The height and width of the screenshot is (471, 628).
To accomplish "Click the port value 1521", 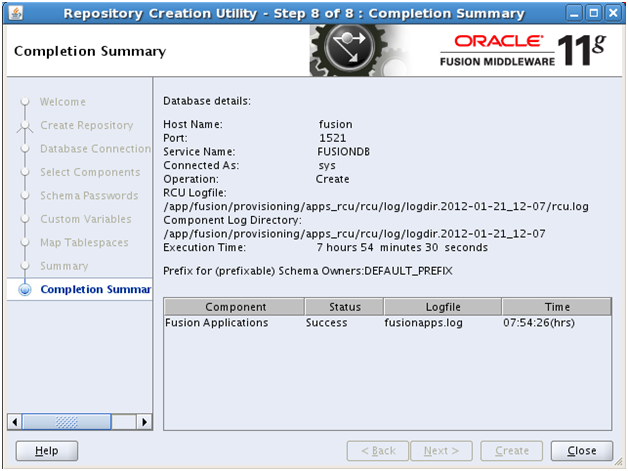I will pos(332,138).
